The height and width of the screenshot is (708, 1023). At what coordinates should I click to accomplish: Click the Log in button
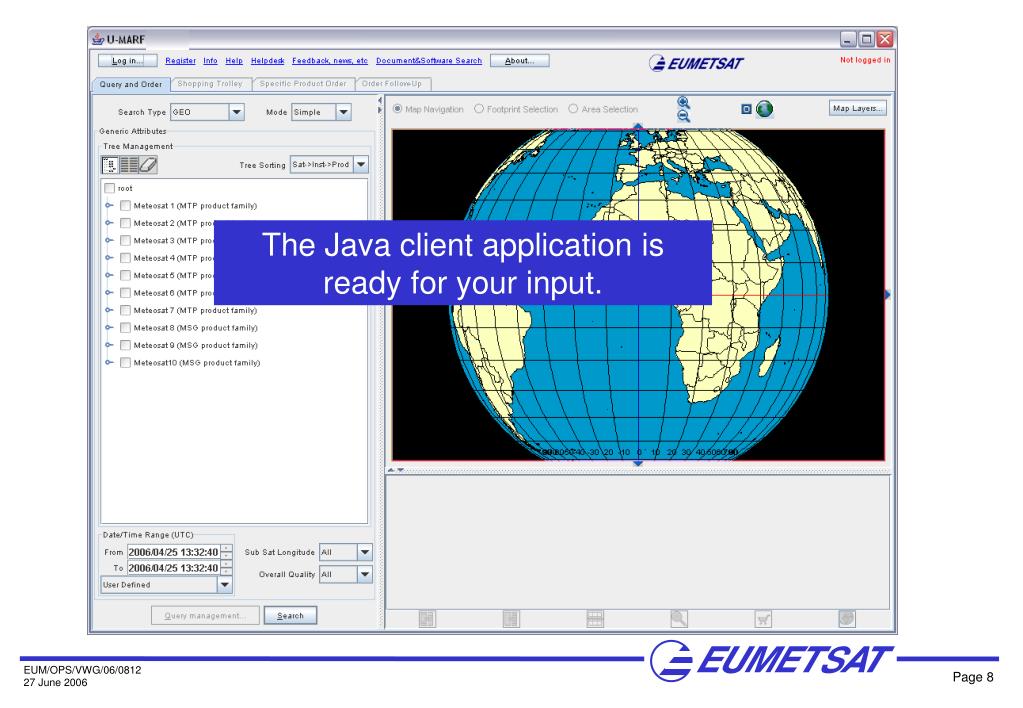127,61
